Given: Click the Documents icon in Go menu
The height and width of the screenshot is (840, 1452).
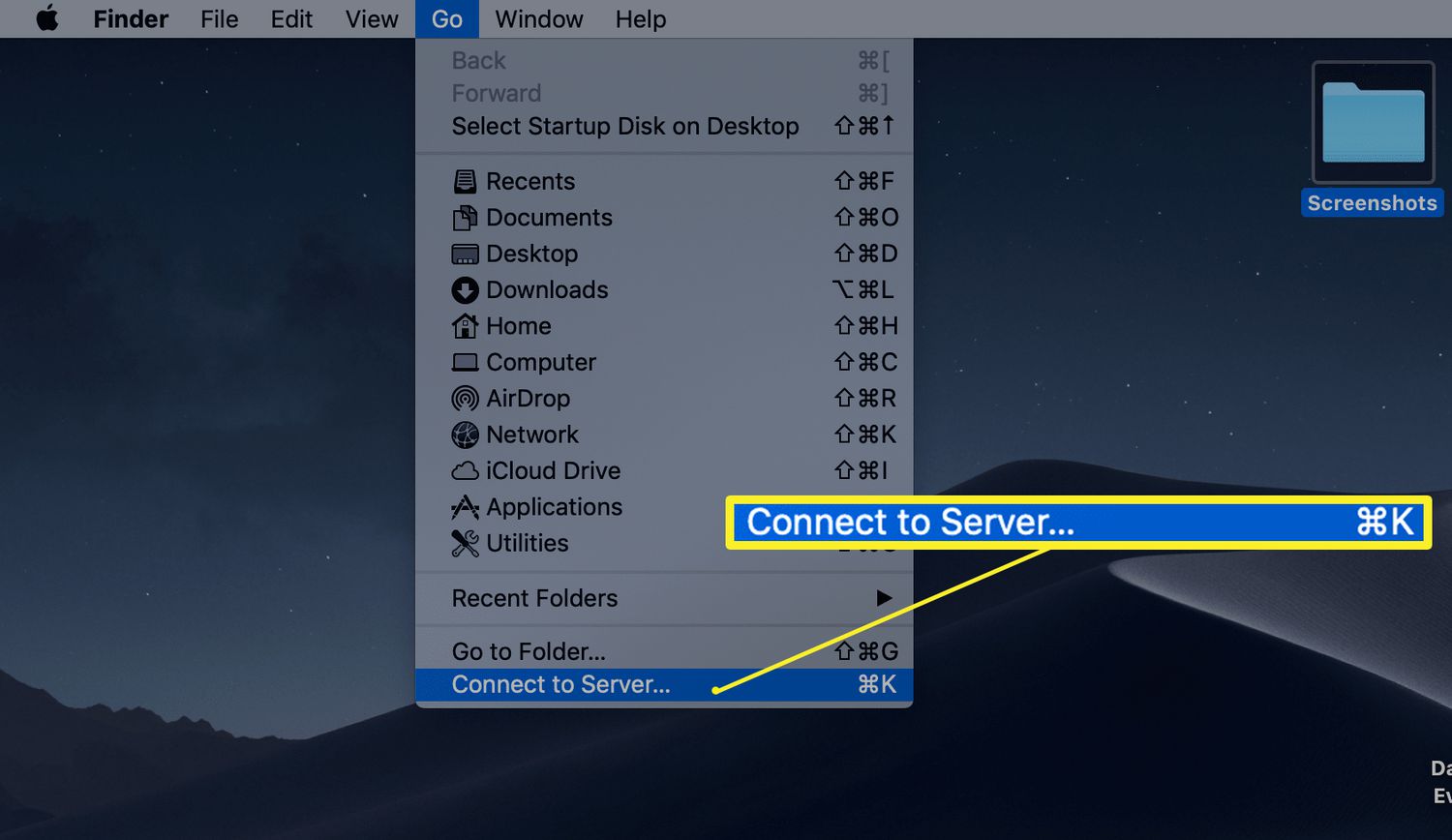Looking at the screenshot, I should 465,218.
